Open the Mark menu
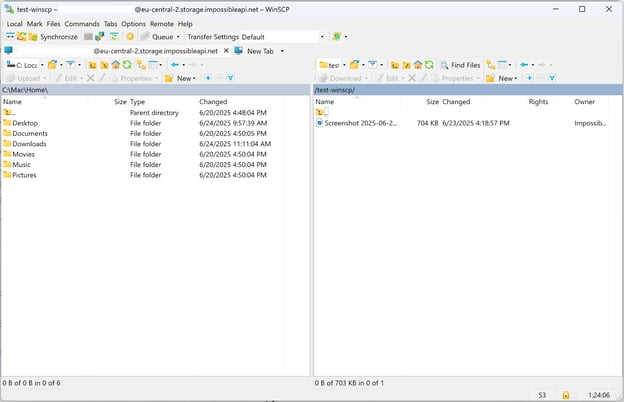This screenshot has width=624, height=402. click(34, 24)
